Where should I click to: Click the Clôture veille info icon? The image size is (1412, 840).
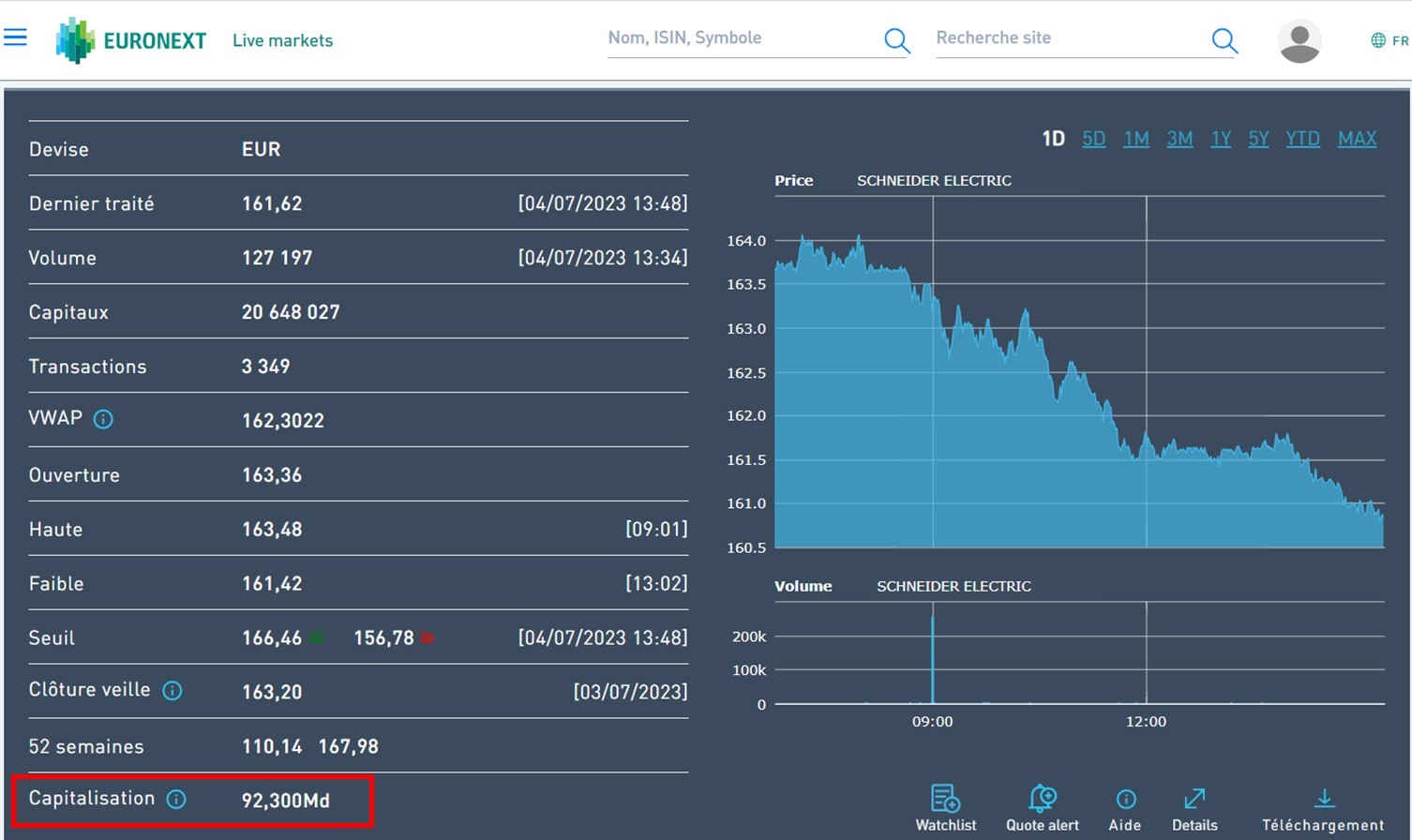[x=173, y=691]
